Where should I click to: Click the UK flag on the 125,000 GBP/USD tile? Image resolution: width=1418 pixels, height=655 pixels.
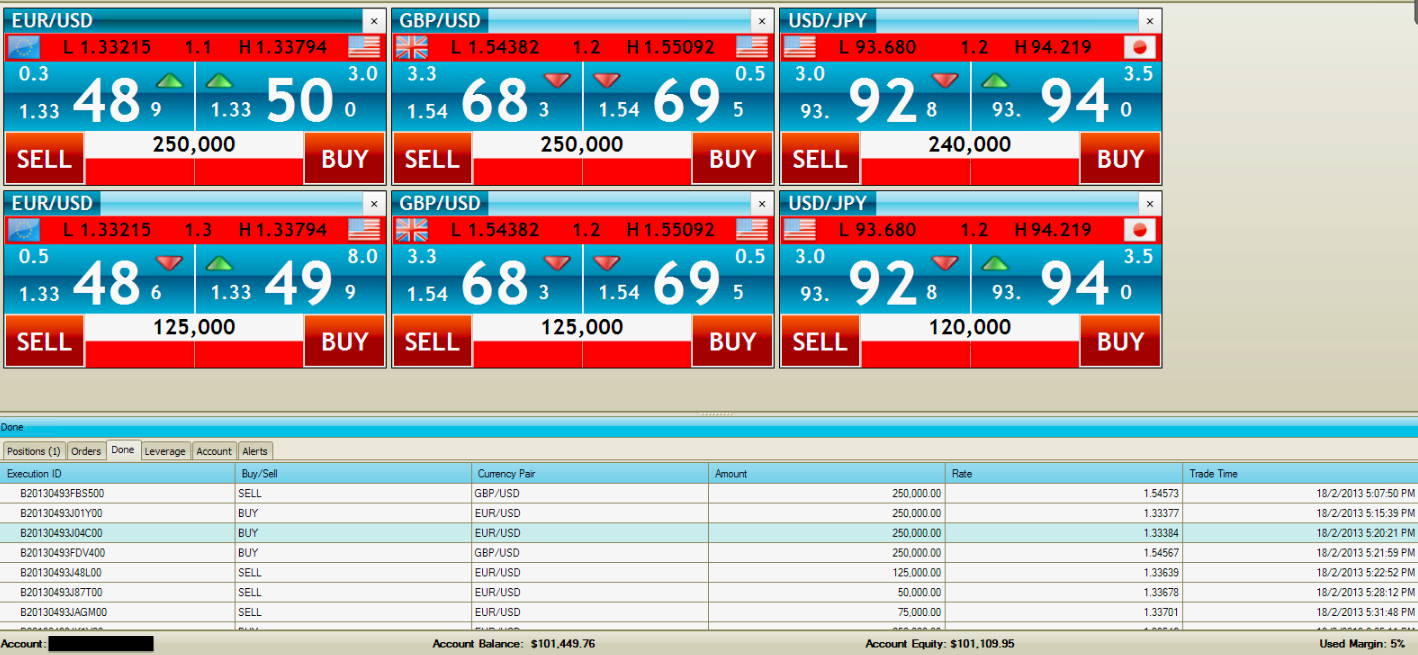click(411, 230)
